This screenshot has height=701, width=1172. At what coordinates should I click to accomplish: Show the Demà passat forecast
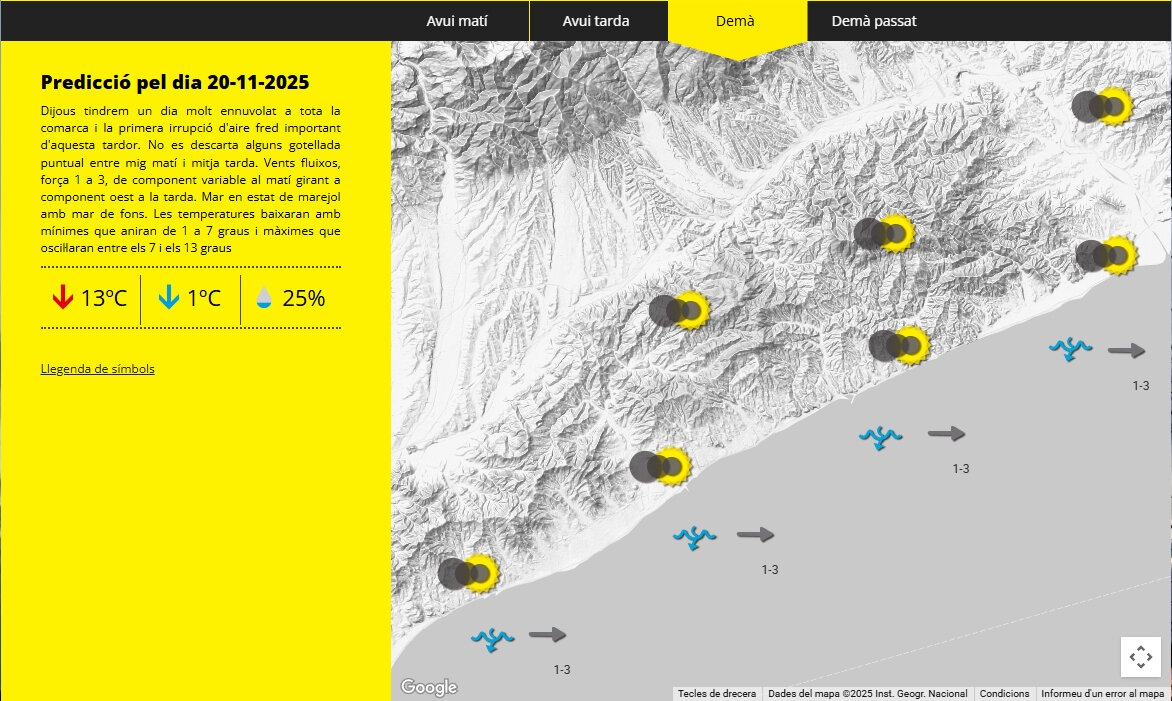pos(873,21)
